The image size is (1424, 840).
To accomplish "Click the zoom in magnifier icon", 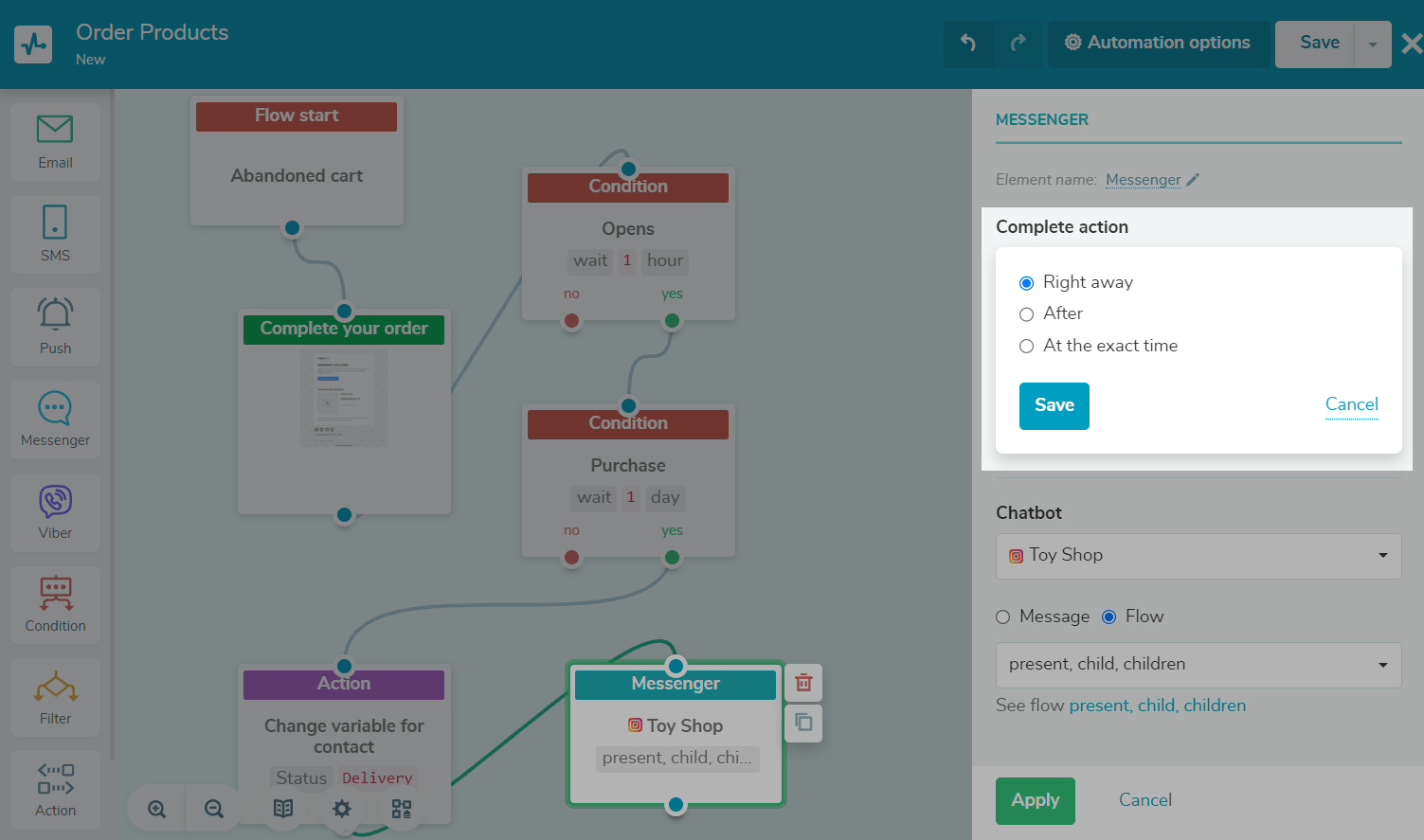I will tap(157, 809).
